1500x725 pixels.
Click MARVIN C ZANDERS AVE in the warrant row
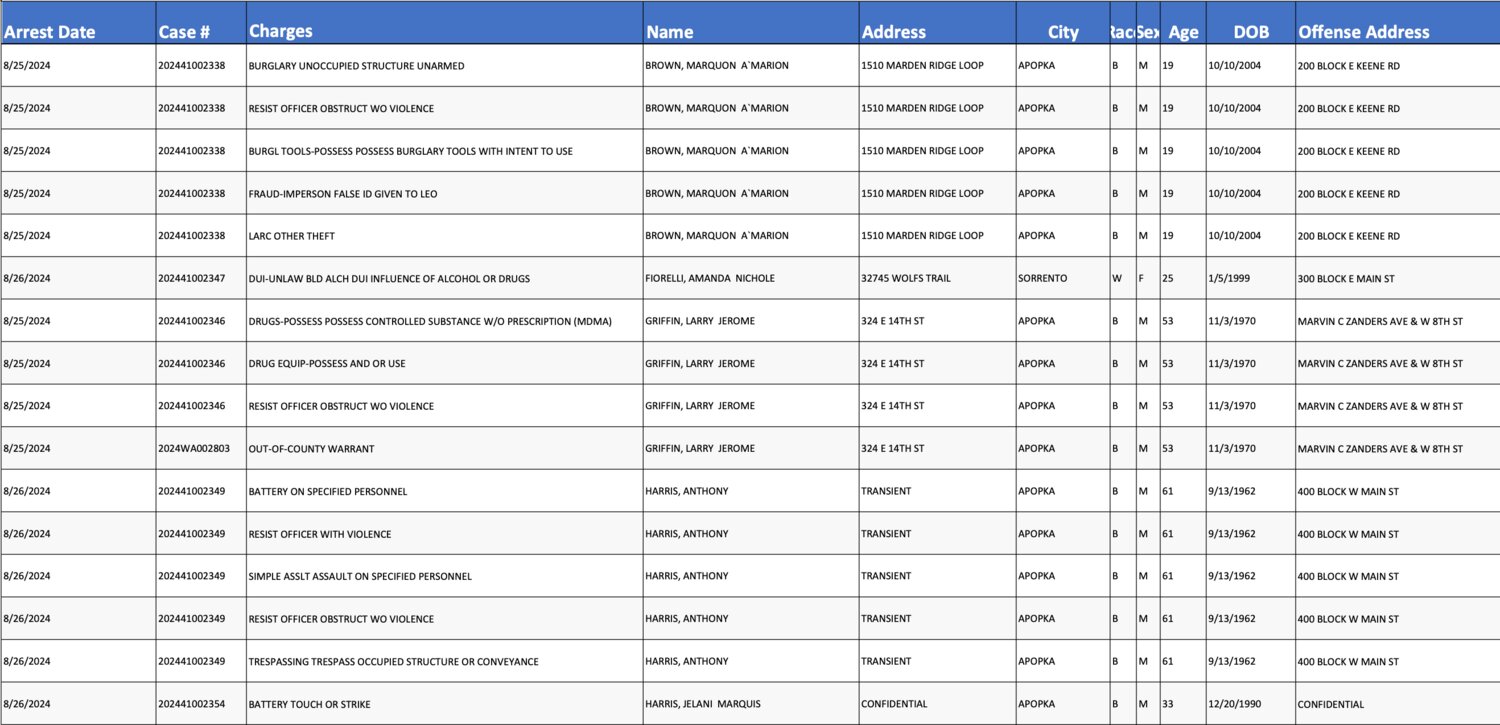pyautogui.click(x=1397, y=448)
